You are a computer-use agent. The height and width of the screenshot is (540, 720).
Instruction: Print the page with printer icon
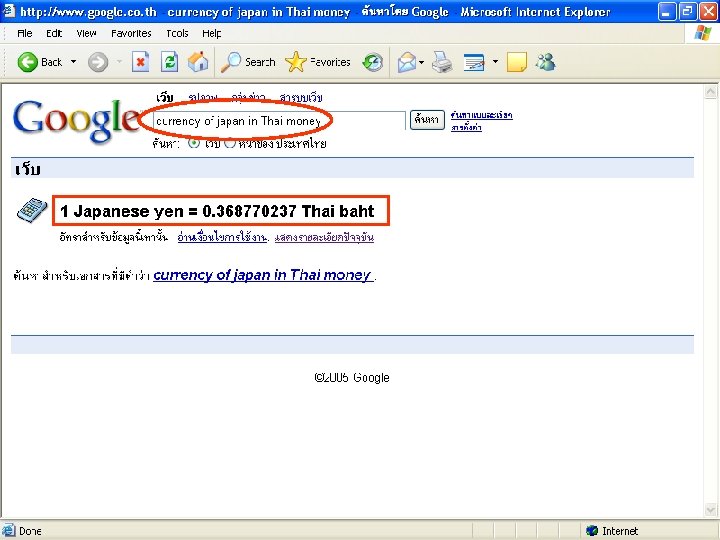(442, 62)
